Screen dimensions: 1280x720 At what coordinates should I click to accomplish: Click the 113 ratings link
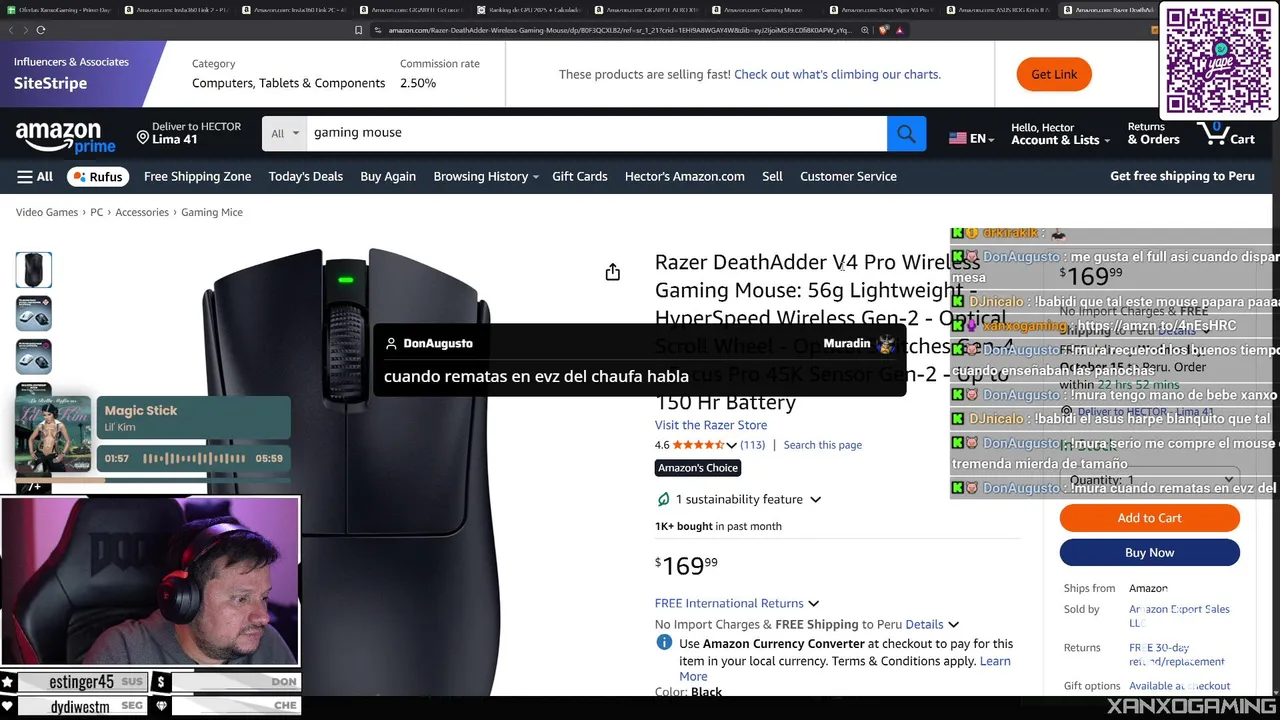coord(752,445)
